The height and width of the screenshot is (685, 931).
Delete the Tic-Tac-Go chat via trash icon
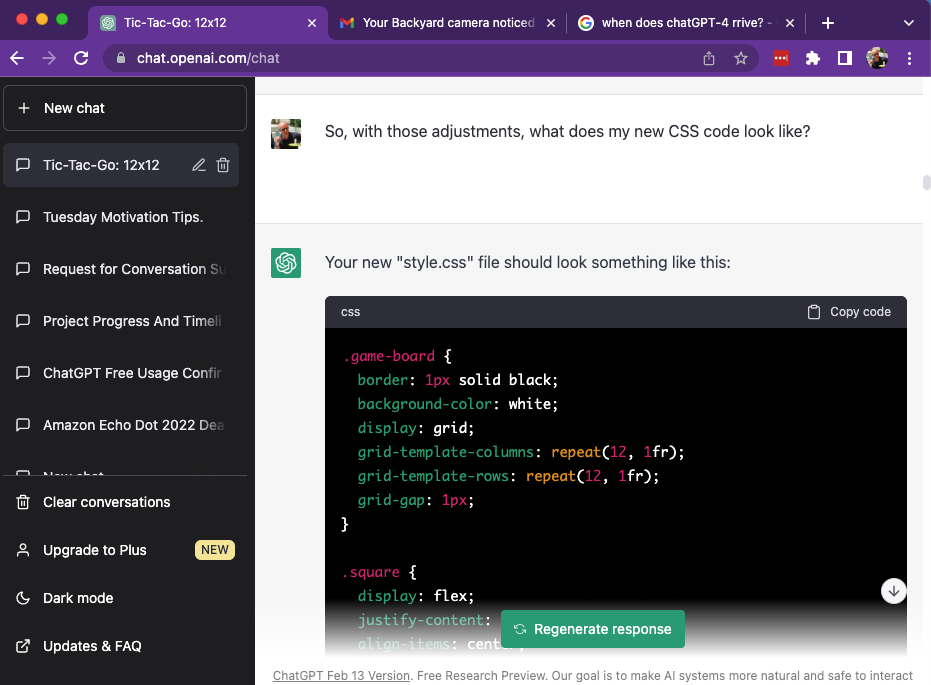[222, 165]
